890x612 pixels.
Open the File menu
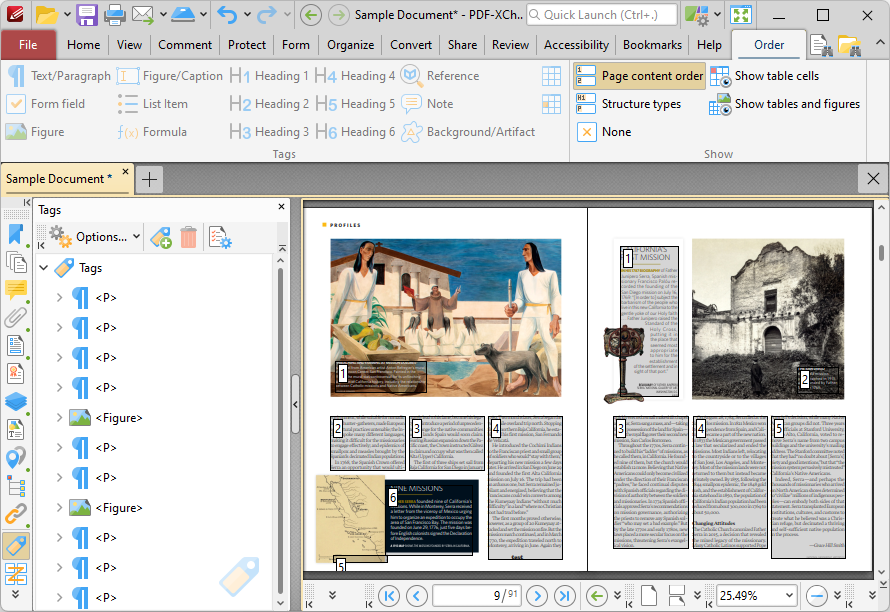tap(28, 45)
